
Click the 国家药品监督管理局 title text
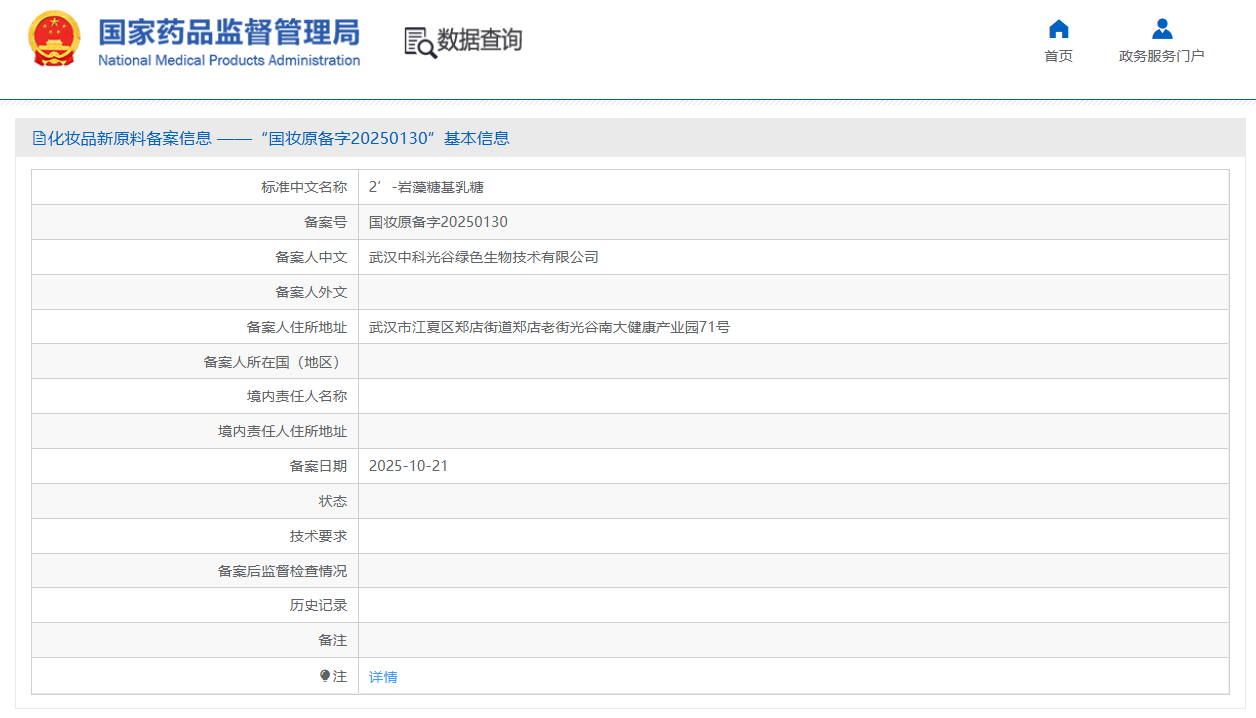pos(228,31)
